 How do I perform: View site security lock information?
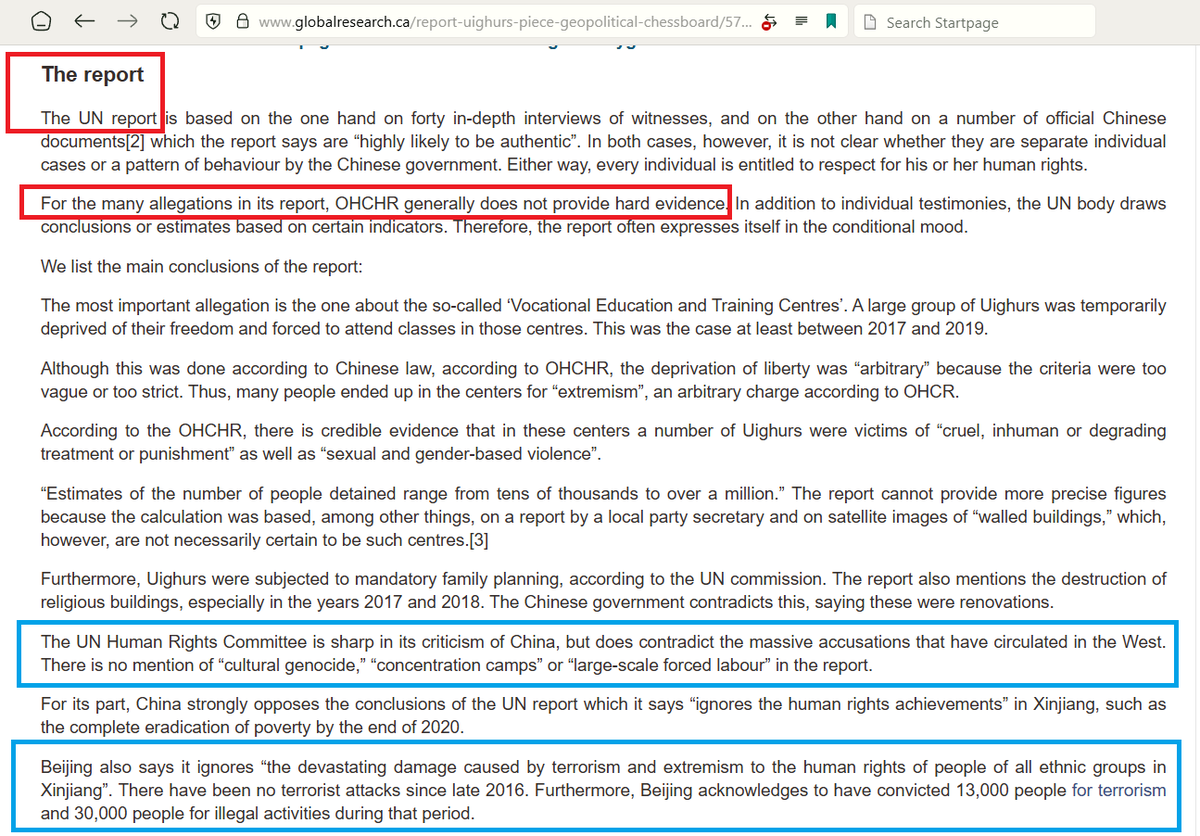click(x=241, y=21)
